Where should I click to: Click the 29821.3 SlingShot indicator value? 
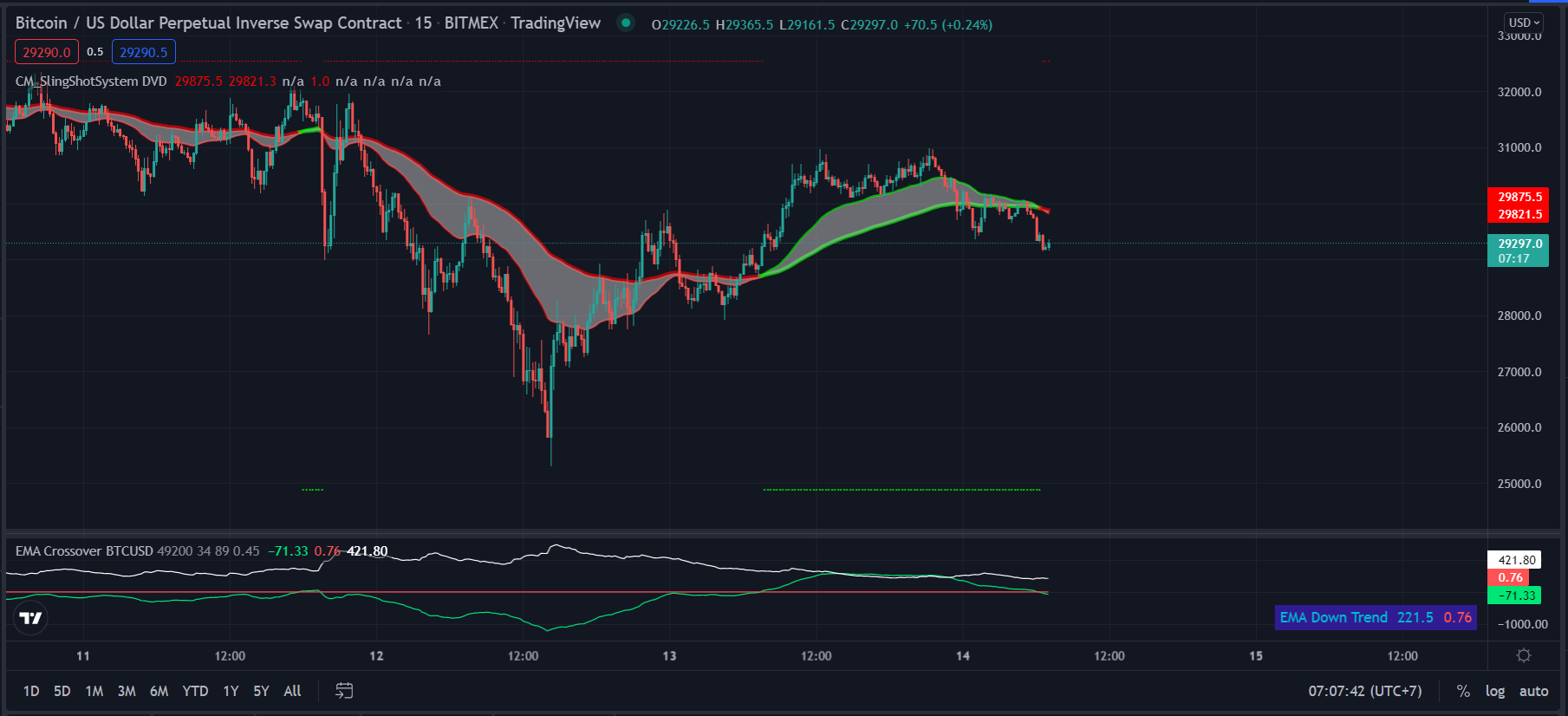point(252,81)
